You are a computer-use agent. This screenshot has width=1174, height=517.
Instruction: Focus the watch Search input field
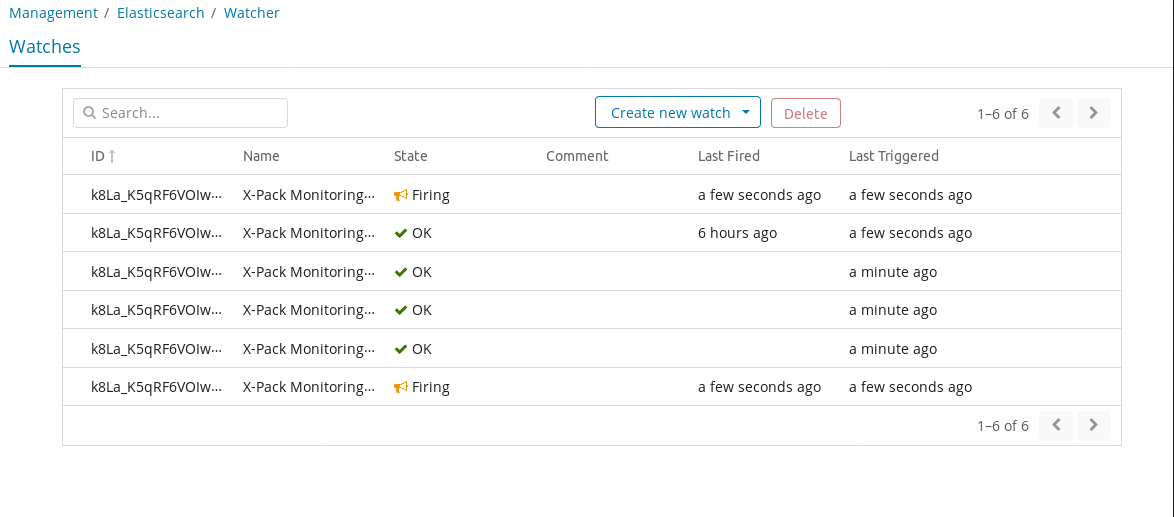tap(180, 113)
